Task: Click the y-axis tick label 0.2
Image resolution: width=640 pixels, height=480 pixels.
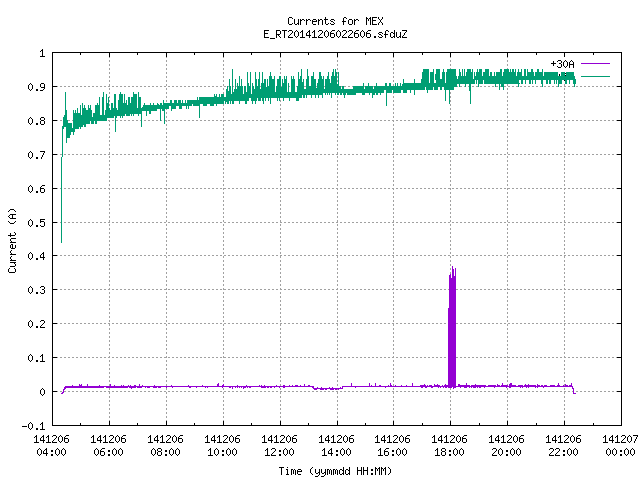Action: tap(36, 324)
